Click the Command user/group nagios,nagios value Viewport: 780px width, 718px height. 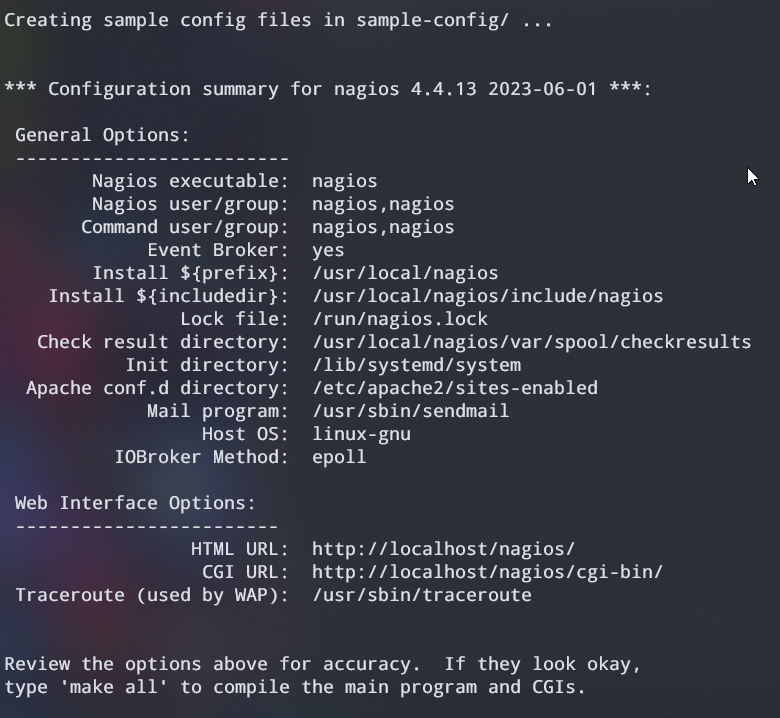click(383, 227)
